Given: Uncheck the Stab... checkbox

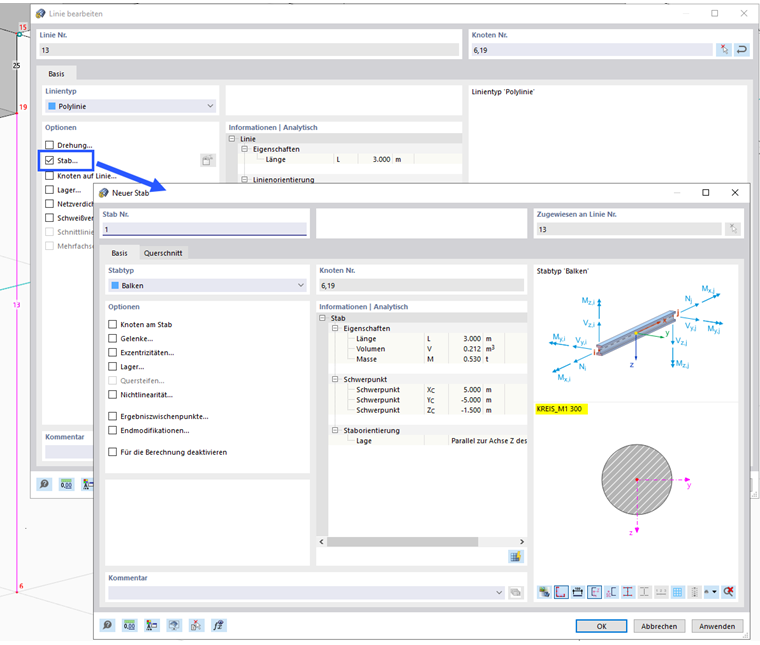Looking at the screenshot, I should click(x=49, y=160).
